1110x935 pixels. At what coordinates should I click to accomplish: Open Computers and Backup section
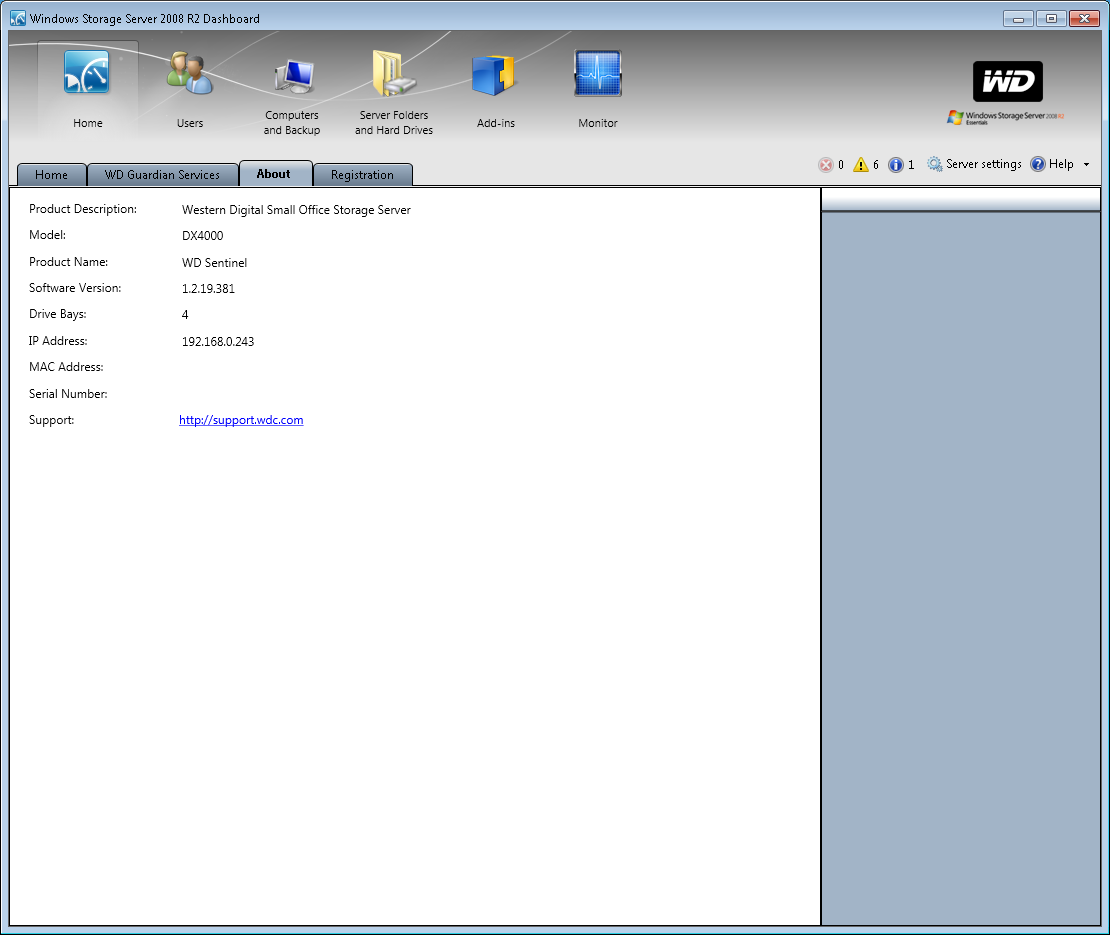click(x=292, y=75)
